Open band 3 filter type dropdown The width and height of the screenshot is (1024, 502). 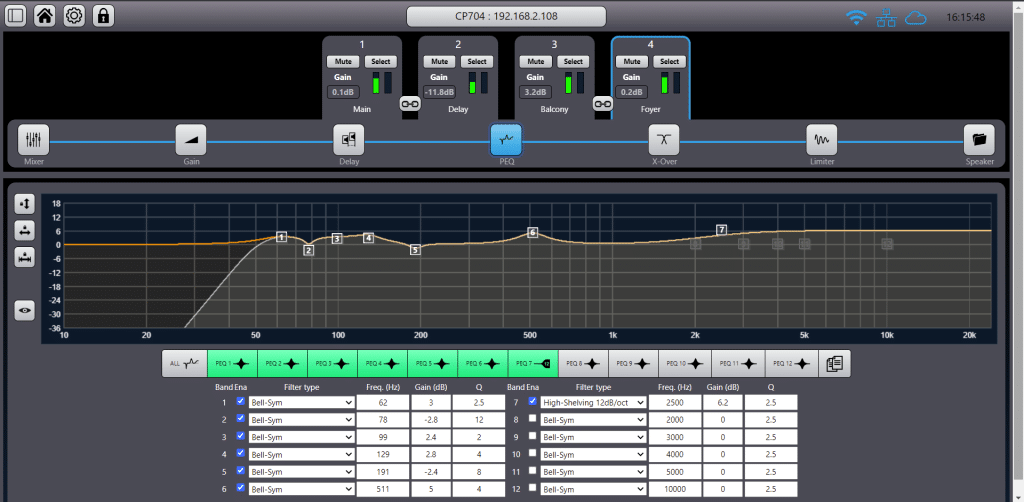pos(302,437)
